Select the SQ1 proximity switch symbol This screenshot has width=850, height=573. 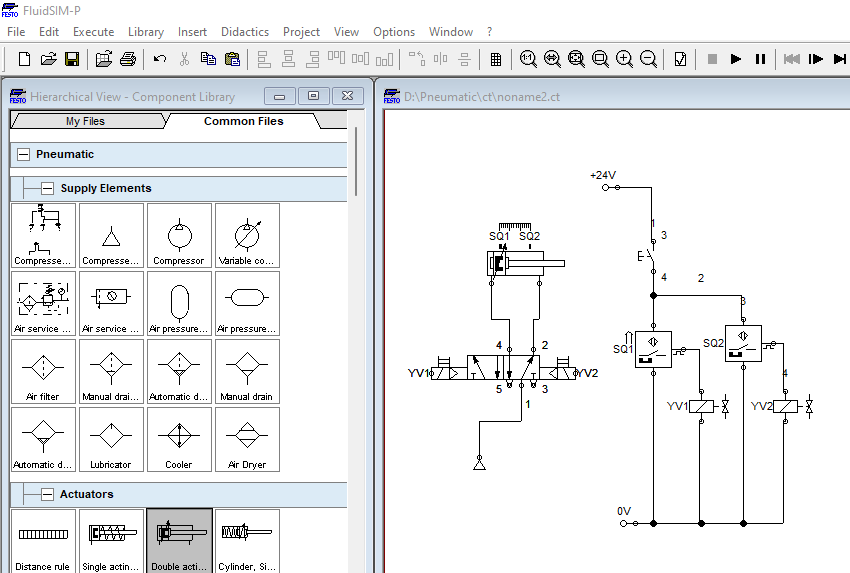click(x=653, y=350)
